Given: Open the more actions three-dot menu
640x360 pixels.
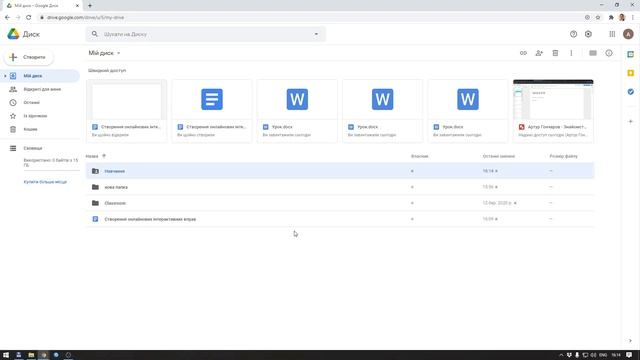Looking at the screenshot, I should pyautogui.click(x=571, y=53).
